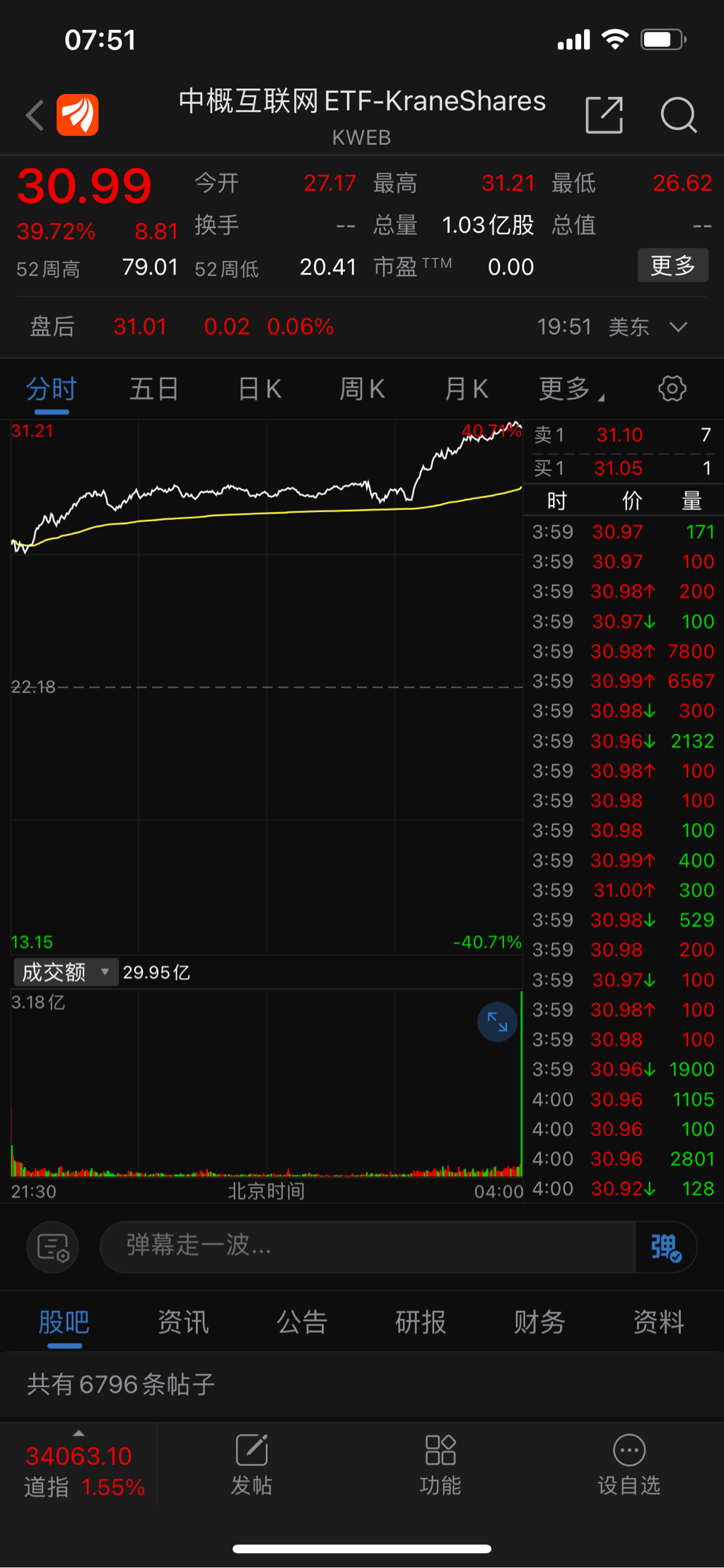Tap the share icon in header
The width and height of the screenshot is (724, 1568).
pos(605,115)
